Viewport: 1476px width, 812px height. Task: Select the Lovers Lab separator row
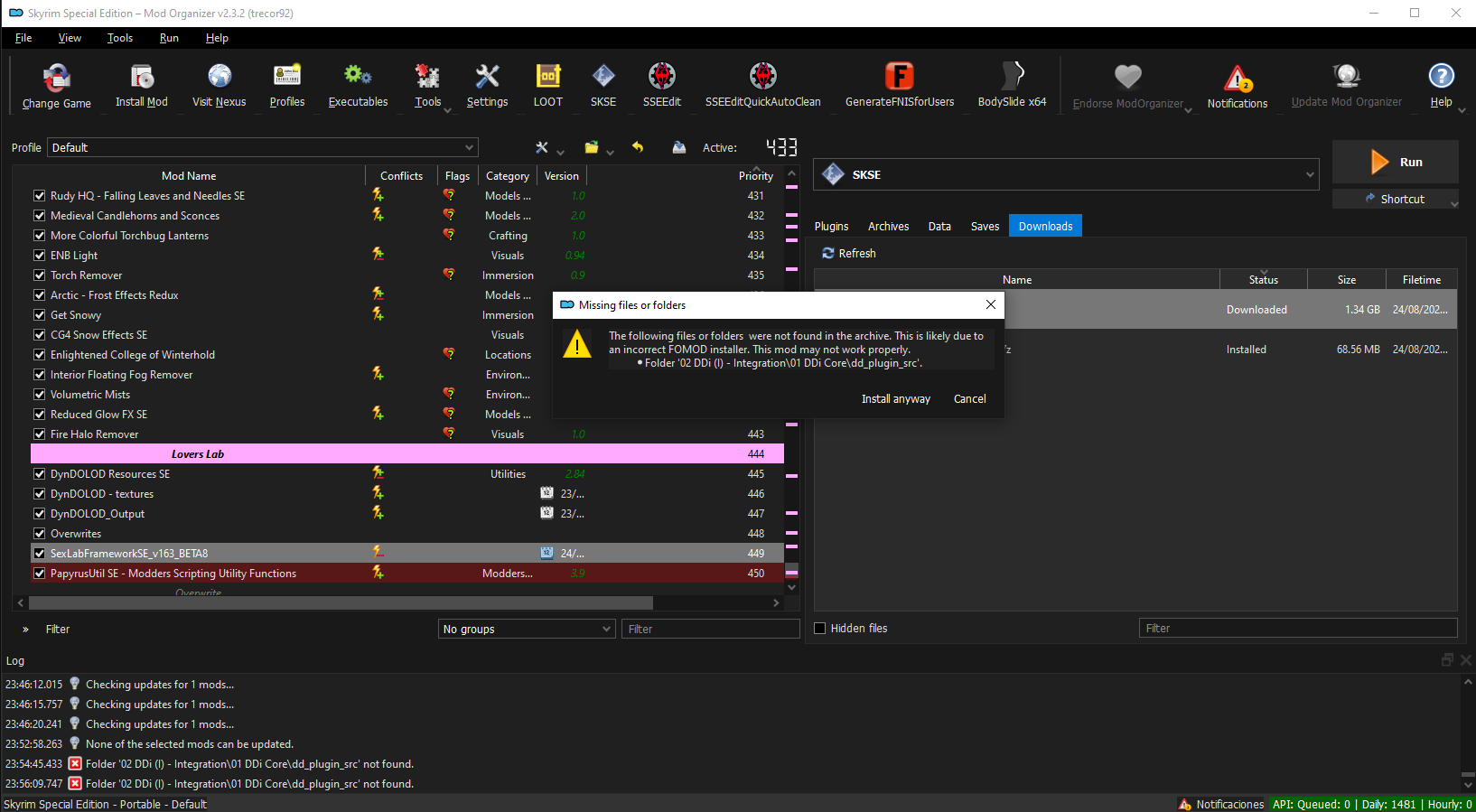407,453
